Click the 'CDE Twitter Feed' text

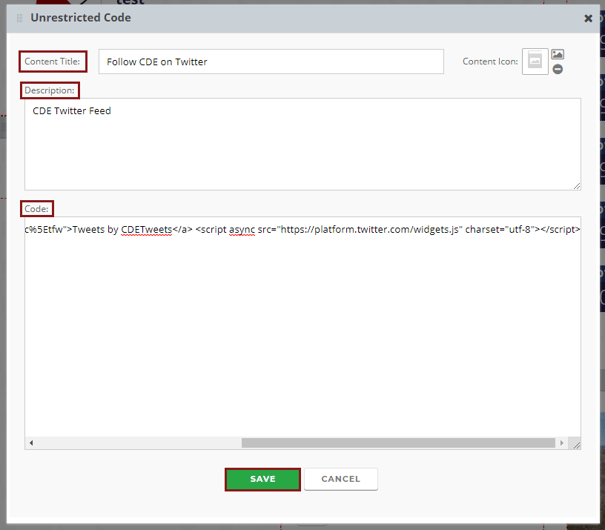point(72,111)
